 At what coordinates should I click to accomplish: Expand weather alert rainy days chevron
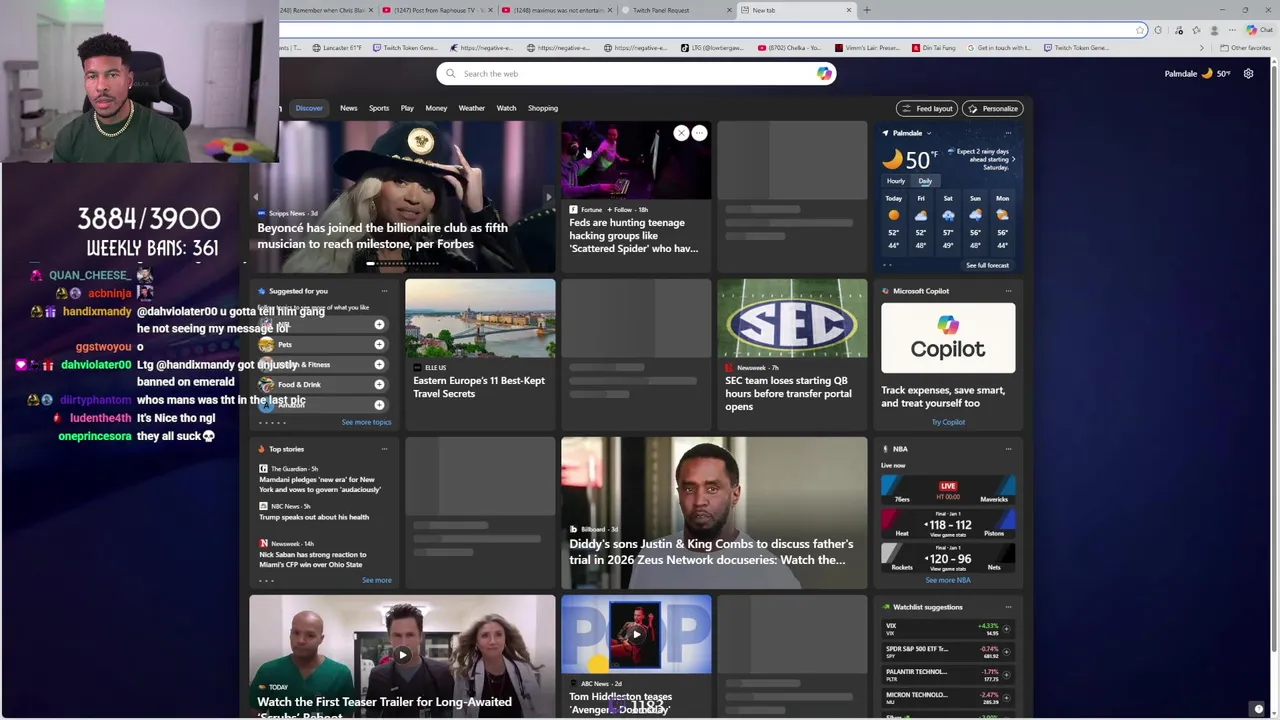(x=1013, y=159)
